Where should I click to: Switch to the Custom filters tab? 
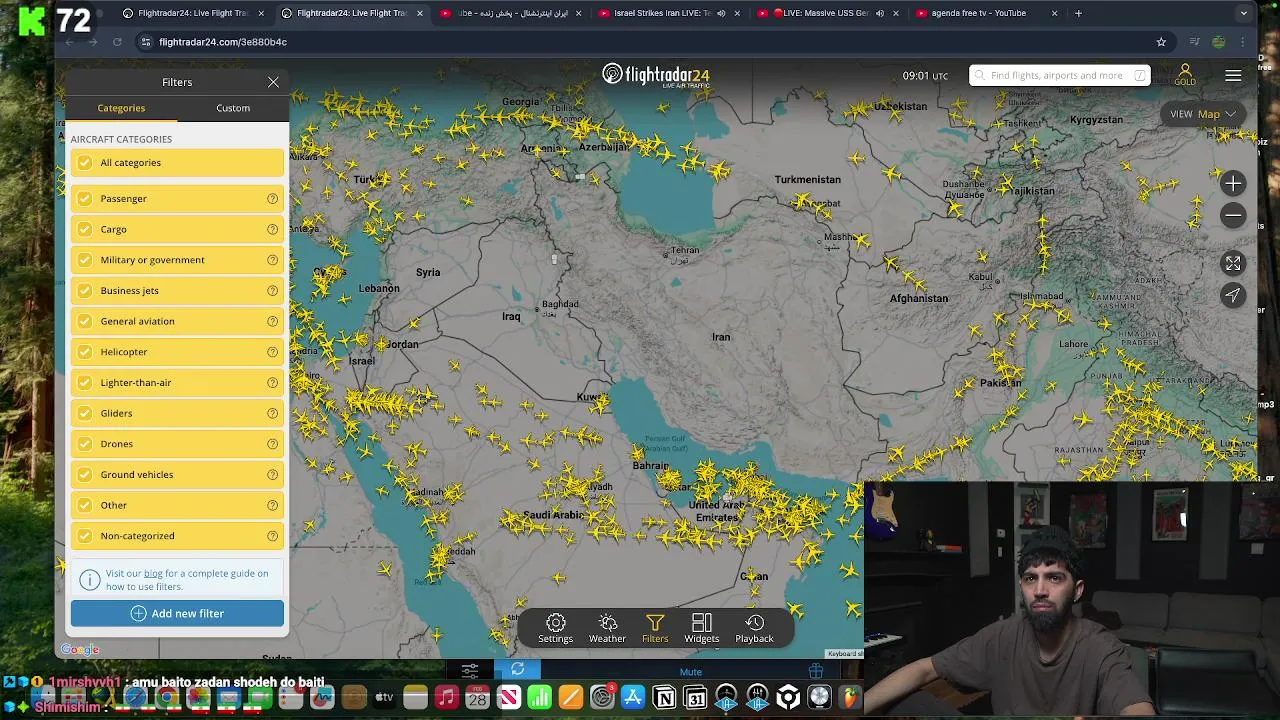233,108
